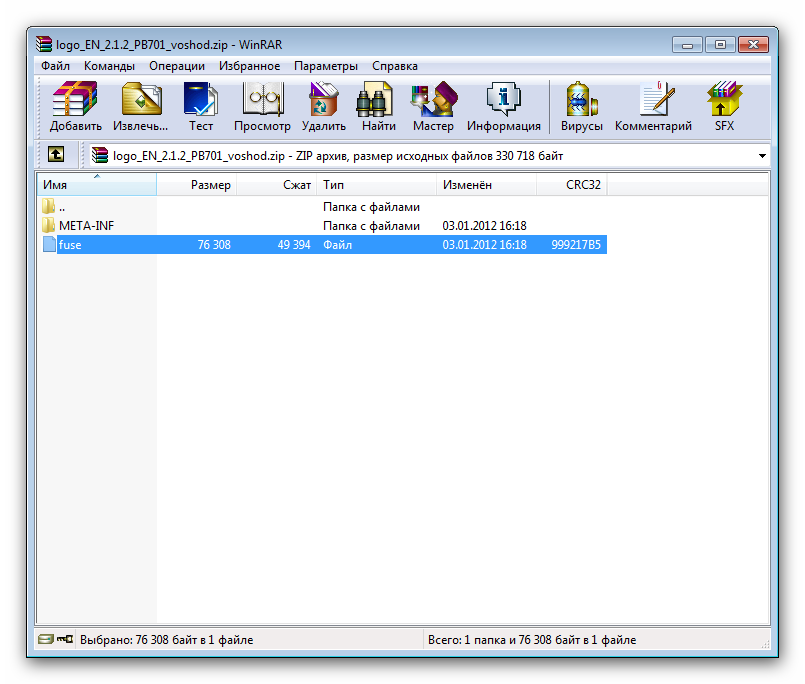
Task: Sort by Изменён column header
Action: click(487, 185)
